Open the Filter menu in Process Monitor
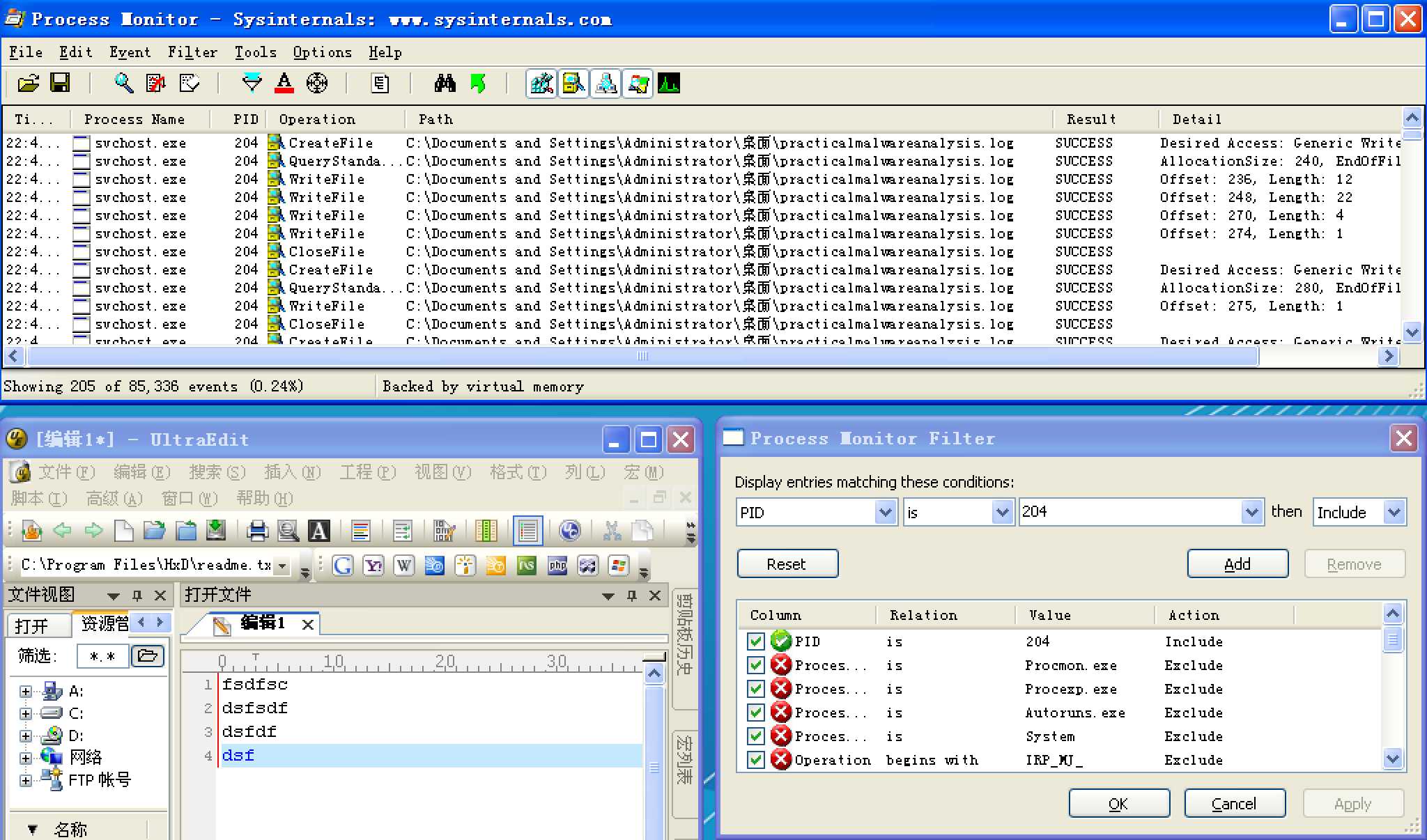The image size is (1427, 840). pos(192,52)
